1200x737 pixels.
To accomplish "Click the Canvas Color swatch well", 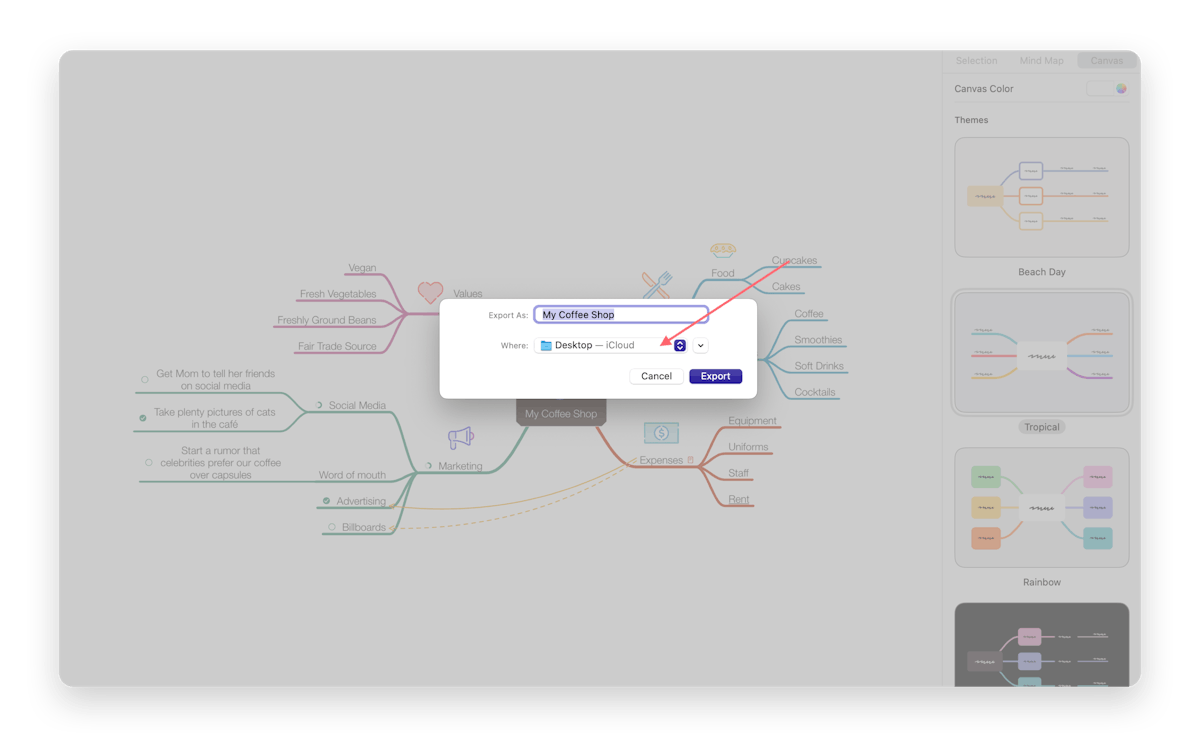I will 1099,89.
